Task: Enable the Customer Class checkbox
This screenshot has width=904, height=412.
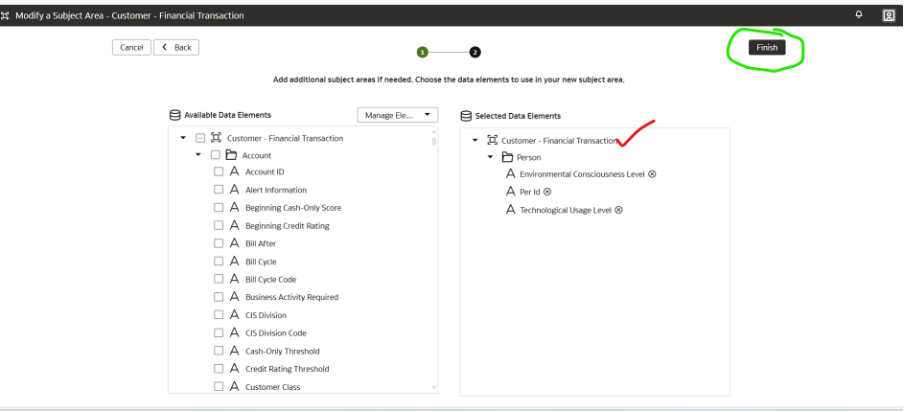Action: 219,387
